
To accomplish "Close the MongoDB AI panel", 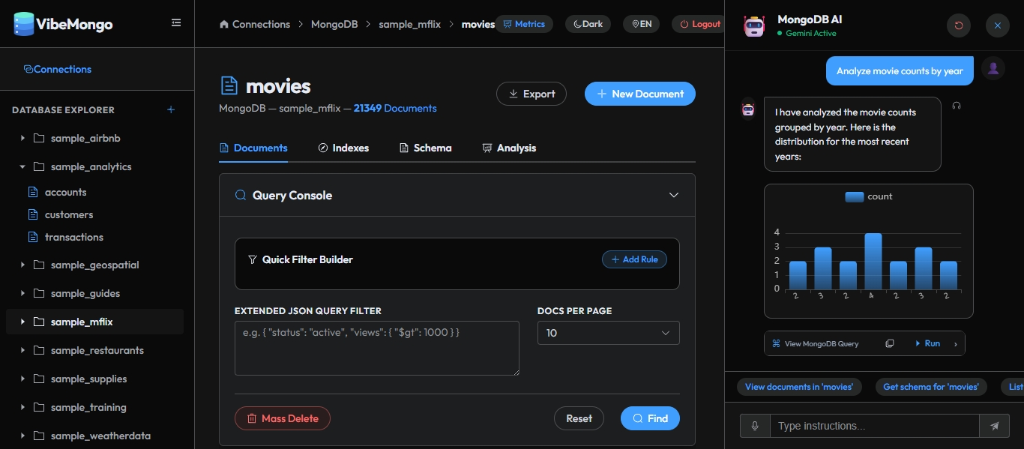I will pos(997,25).
